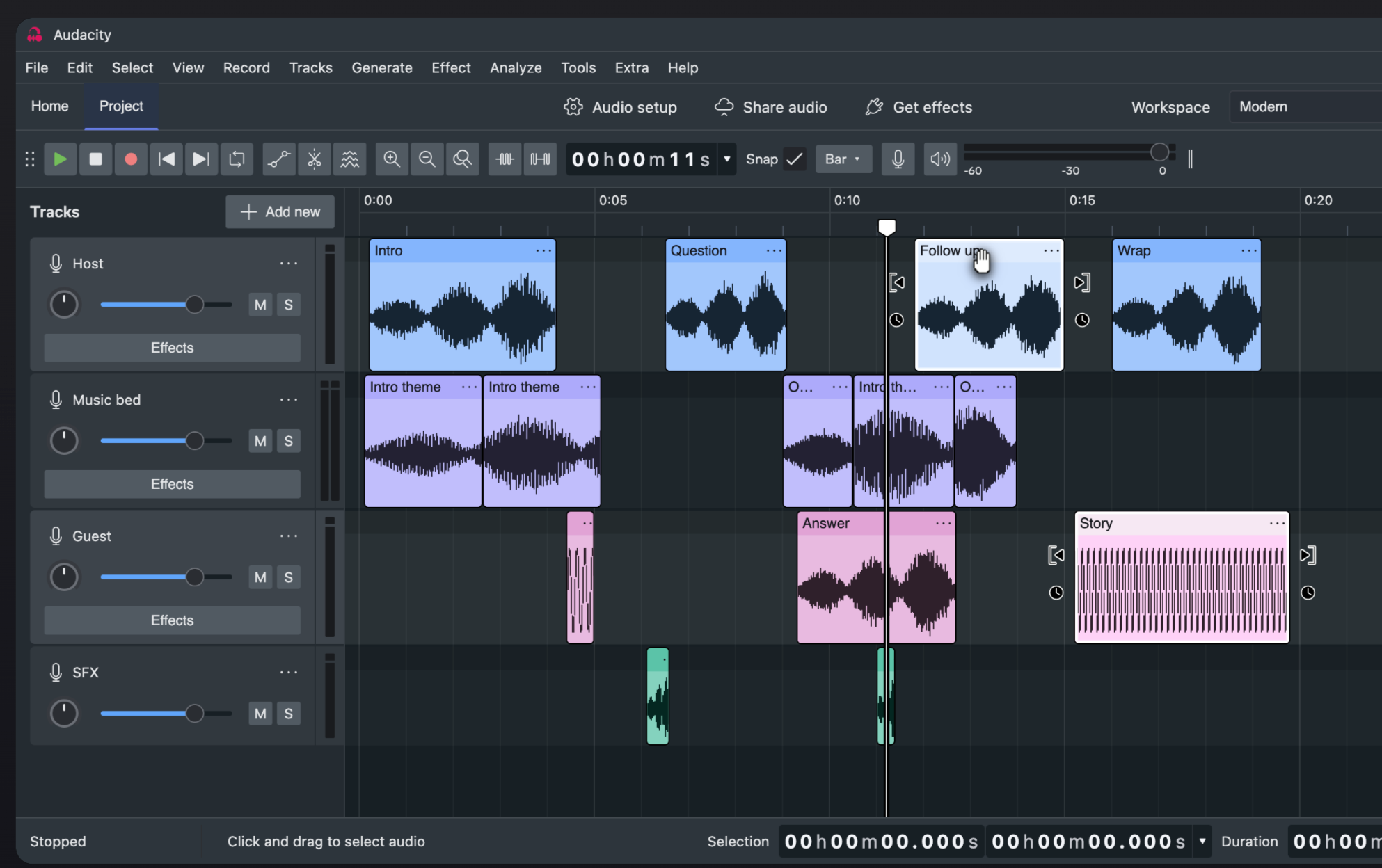Open Music bed track options menu
This screenshot has height=868, width=1382.
[x=288, y=400]
